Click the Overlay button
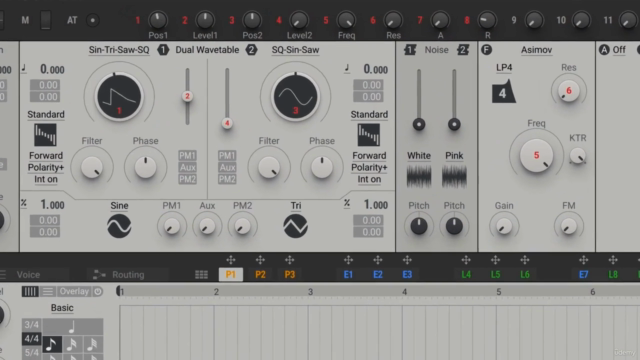640x360 pixels. [x=74, y=291]
